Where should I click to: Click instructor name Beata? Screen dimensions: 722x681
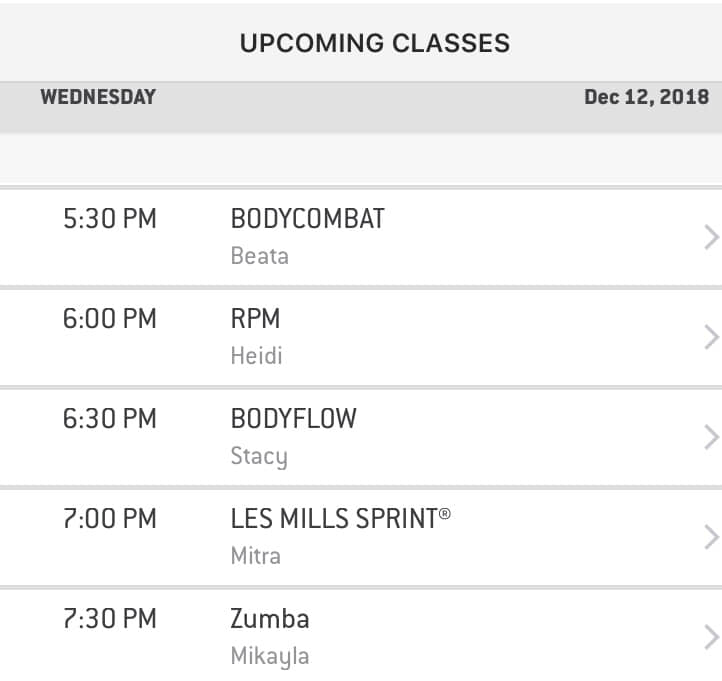(259, 256)
